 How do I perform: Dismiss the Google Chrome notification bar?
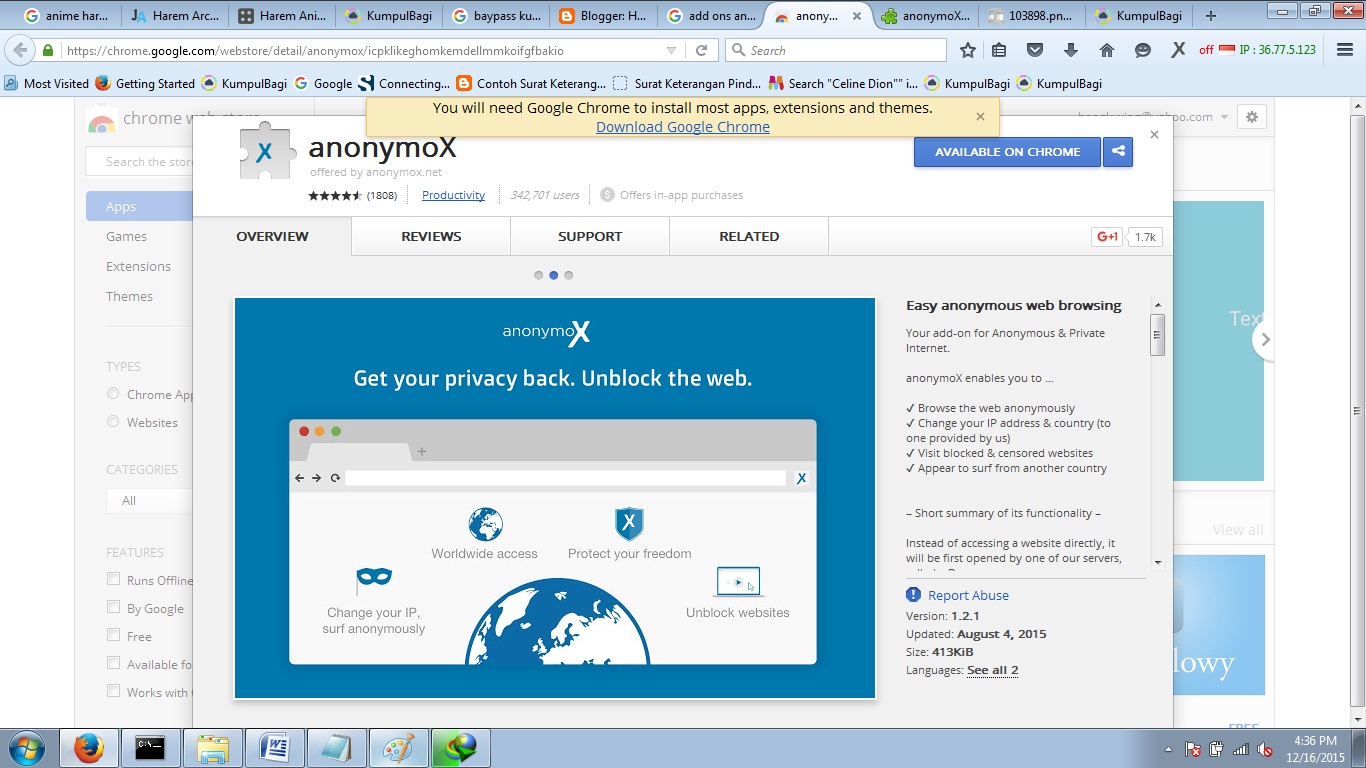coord(980,117)
